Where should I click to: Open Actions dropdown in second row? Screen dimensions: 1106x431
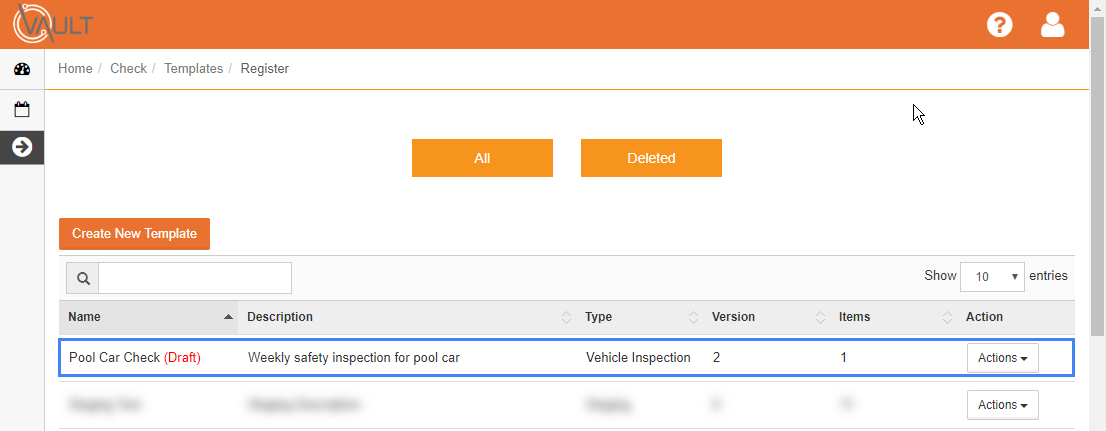click(1002, 405)
